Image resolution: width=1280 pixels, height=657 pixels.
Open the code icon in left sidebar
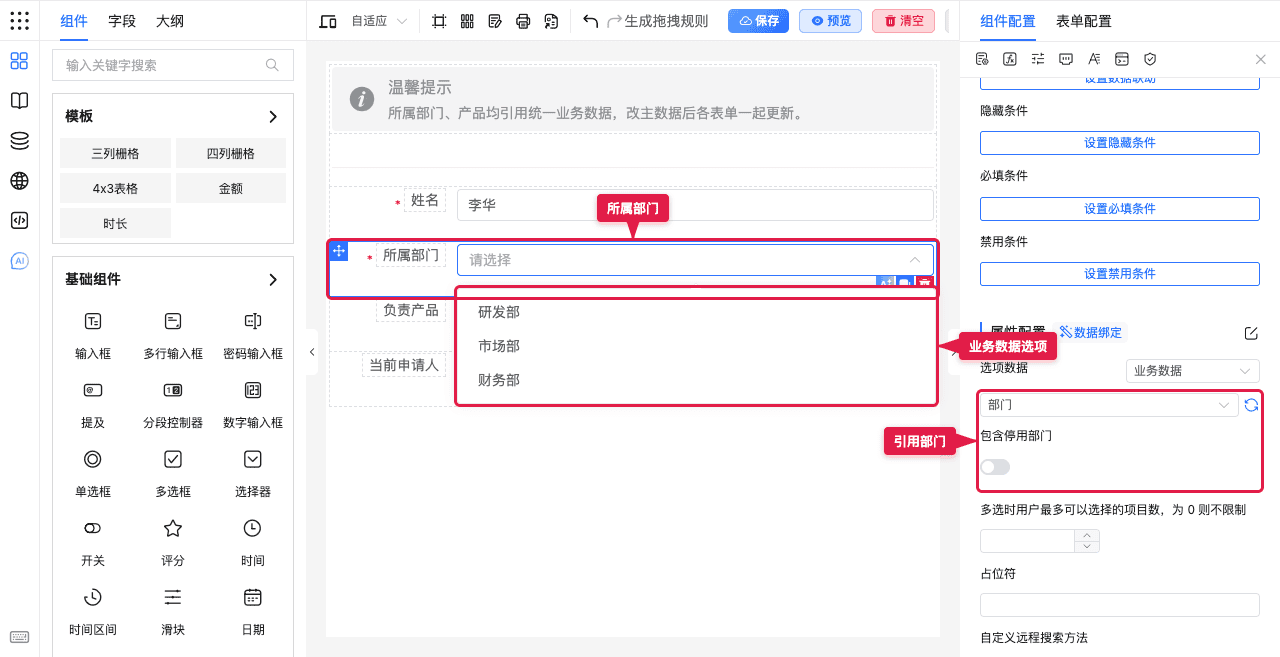pyautogui.click(x=19, y=221)
